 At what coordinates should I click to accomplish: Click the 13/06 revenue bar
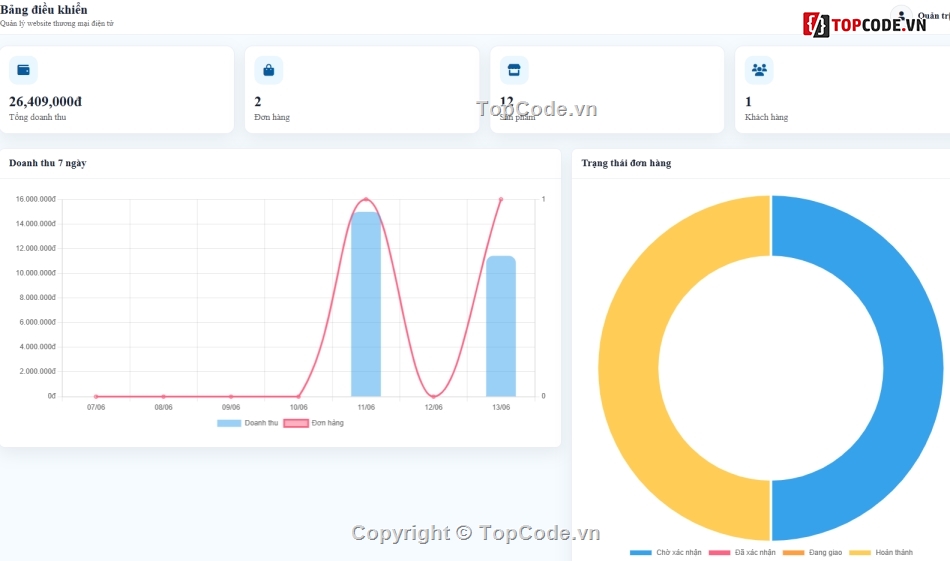coord(501,326)
